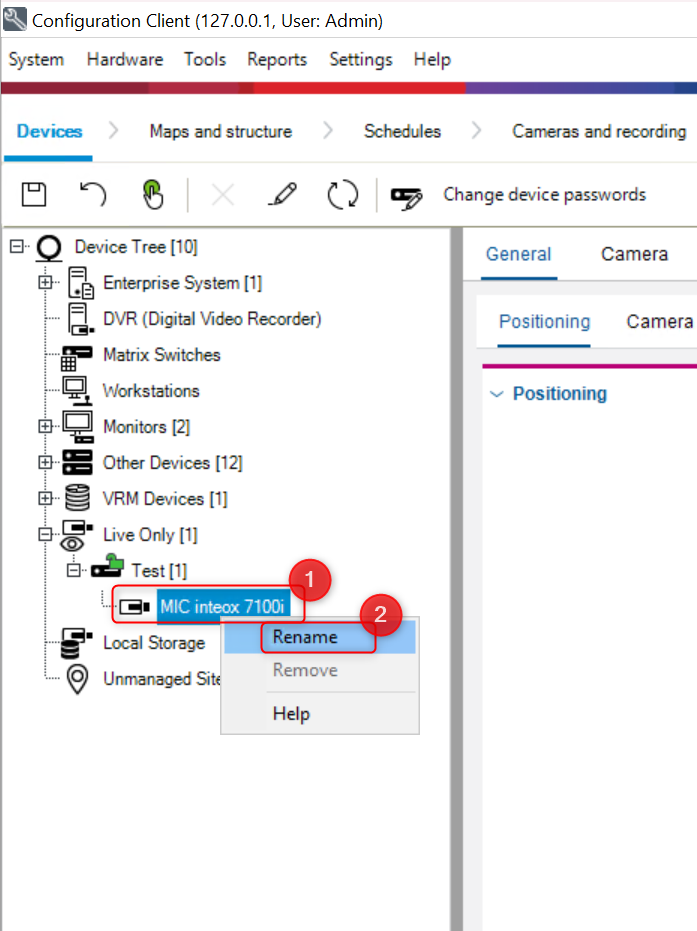Image resolution: width=697 pixels, height=931 pixels.
Task: Select the Camera tab beside General
Action: pyautogui.click(x=634, y=254)
